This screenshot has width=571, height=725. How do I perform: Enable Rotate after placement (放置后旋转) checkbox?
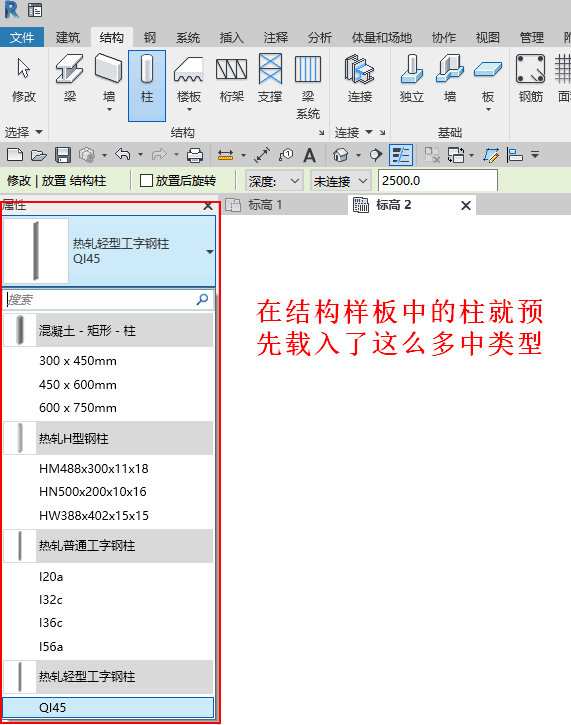146,180
